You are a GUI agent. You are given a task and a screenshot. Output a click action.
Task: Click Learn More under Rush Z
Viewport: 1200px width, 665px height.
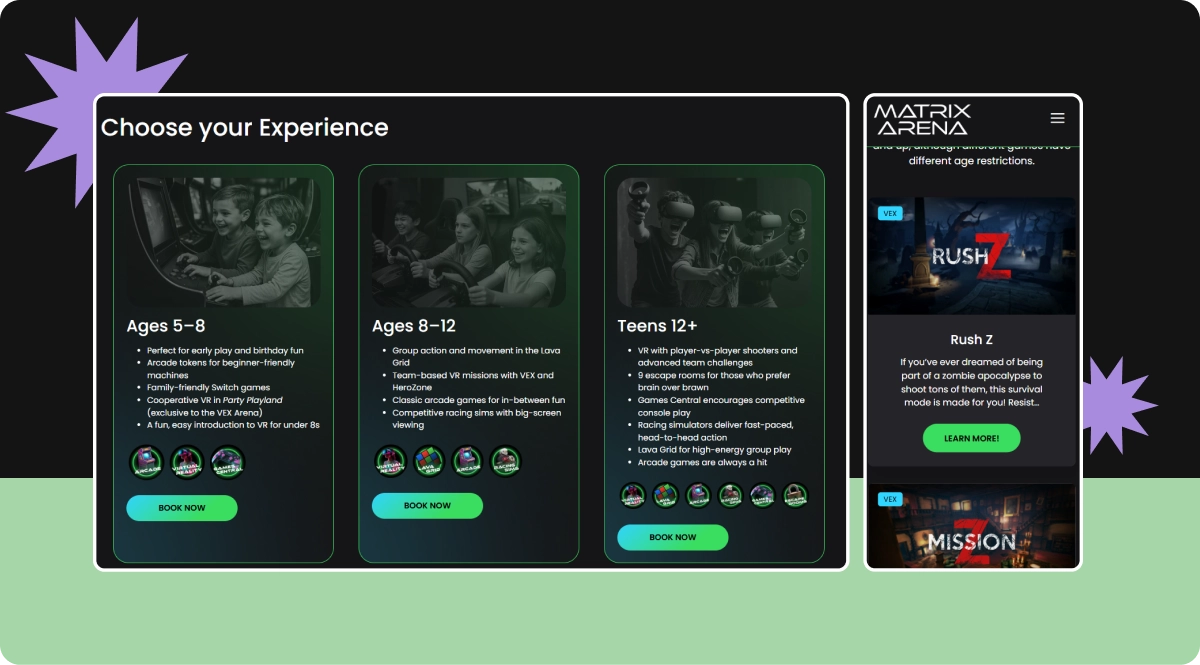tap(972, 438)
